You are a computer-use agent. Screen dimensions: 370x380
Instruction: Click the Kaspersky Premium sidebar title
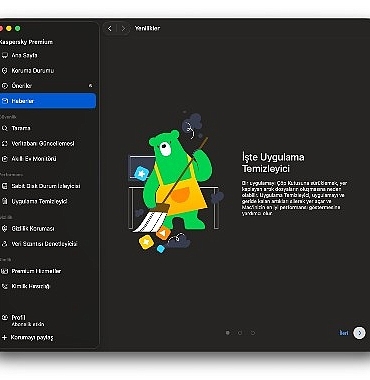tap(26, 42)
